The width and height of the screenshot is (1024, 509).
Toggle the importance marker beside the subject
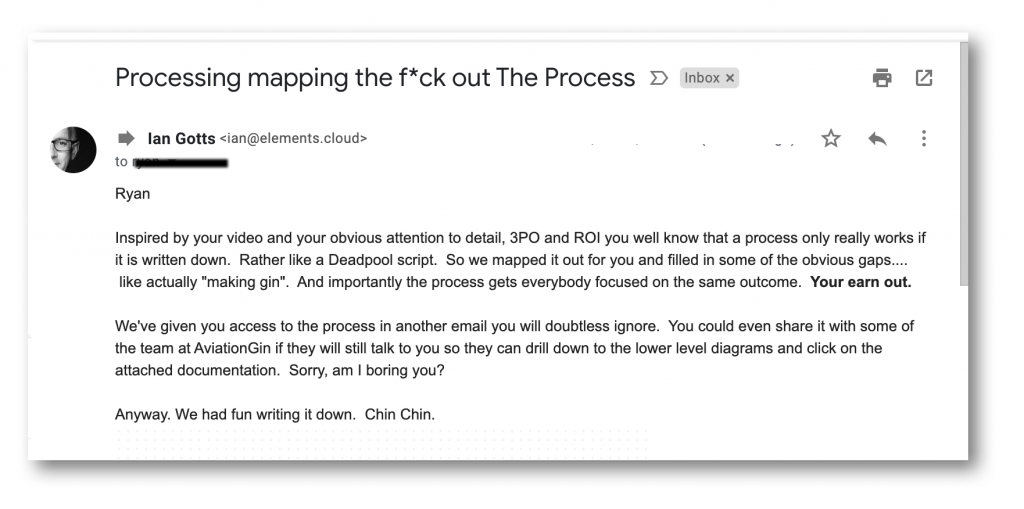pyautogui.click(x=658, y=78)
